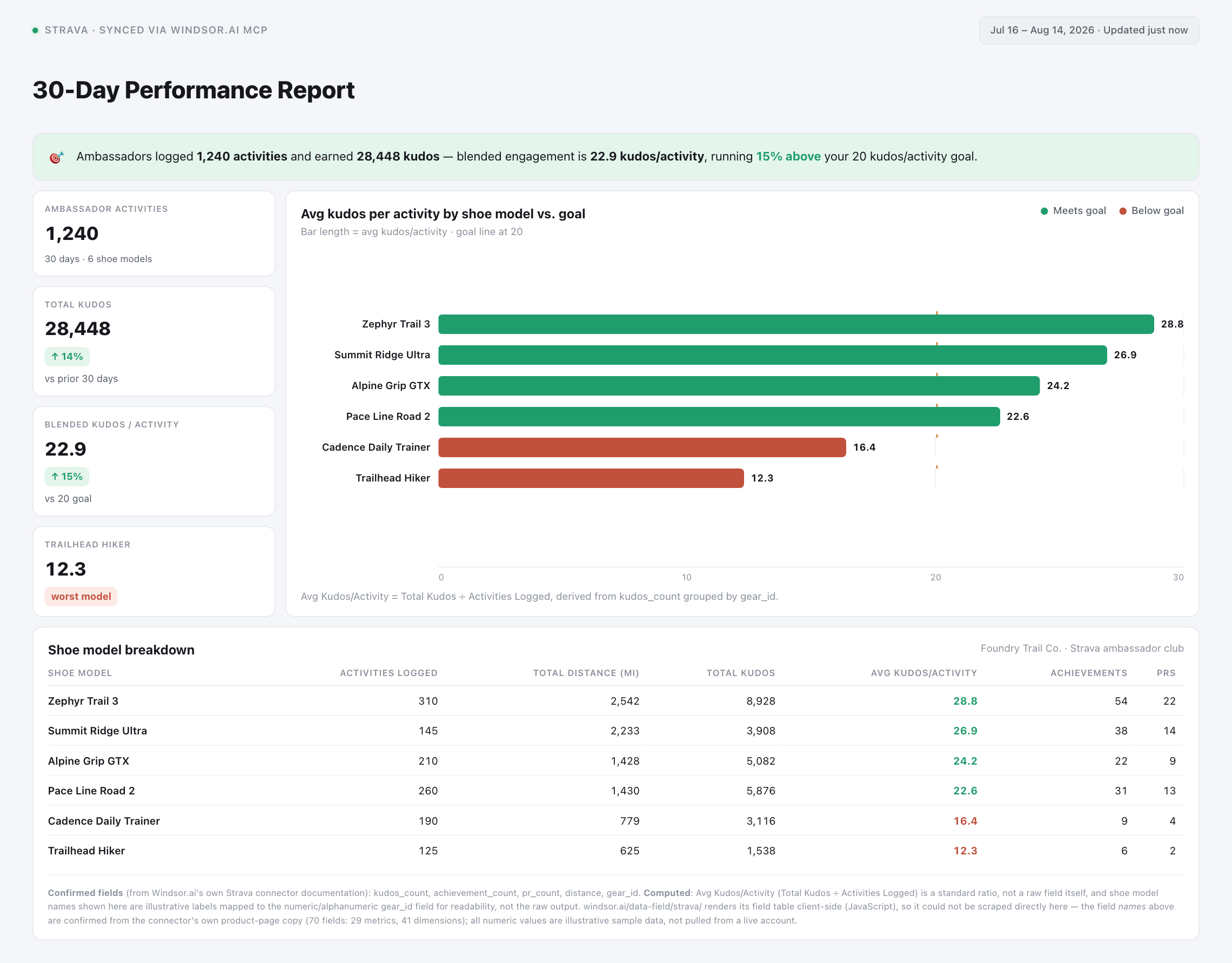Click the PRS column header
The width and height of the screenshot is (1232, 963).
tap(1166, 673)
